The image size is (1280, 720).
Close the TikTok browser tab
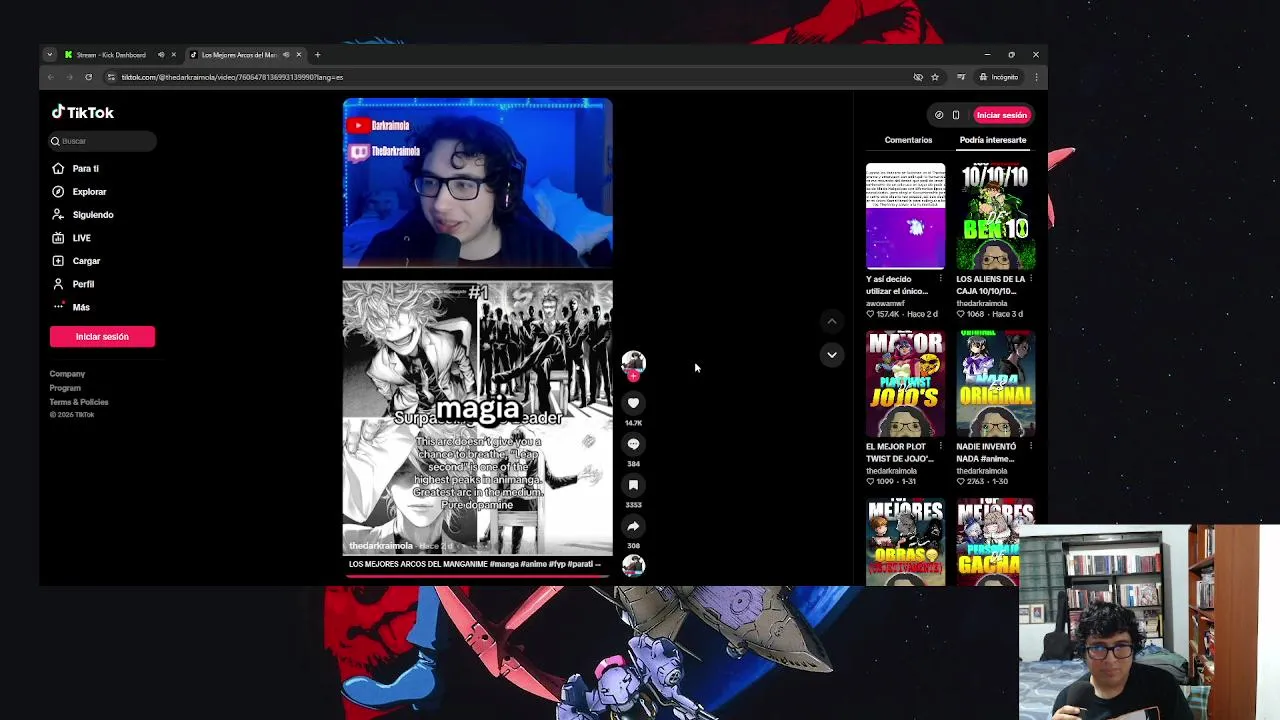coord(298,55)
